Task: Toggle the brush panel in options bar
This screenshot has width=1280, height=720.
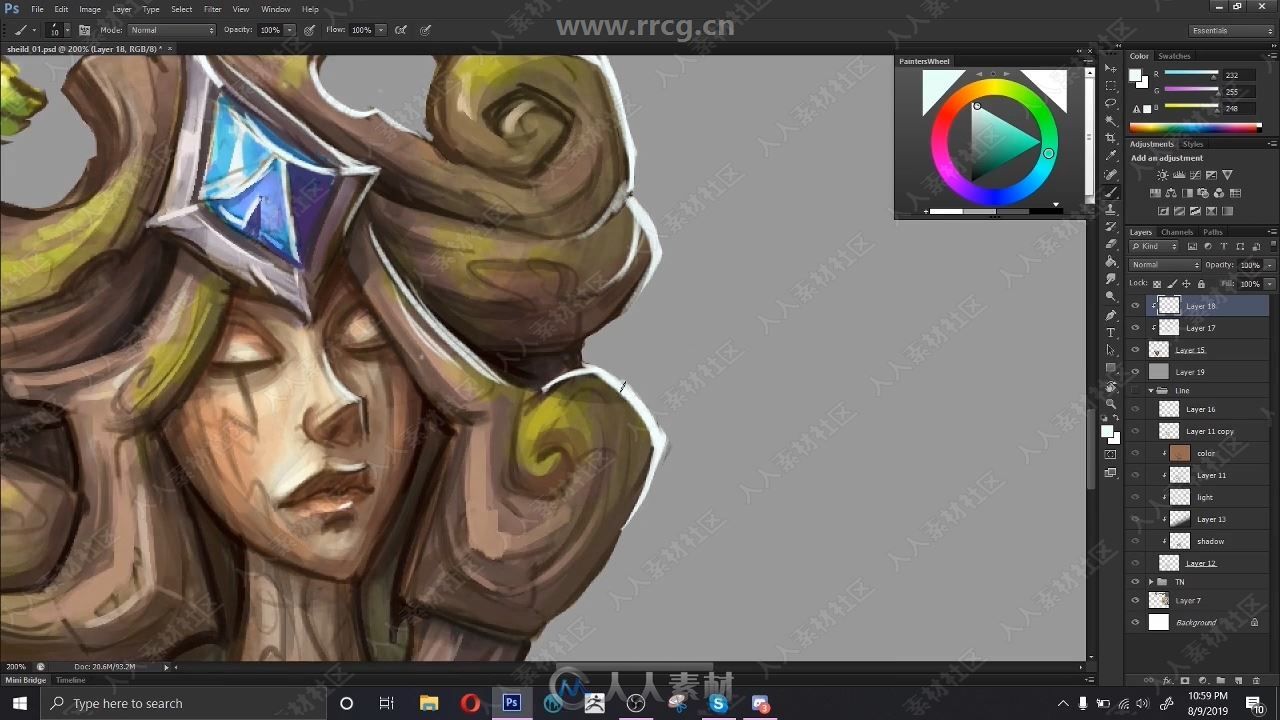Action: pos(84,30)
